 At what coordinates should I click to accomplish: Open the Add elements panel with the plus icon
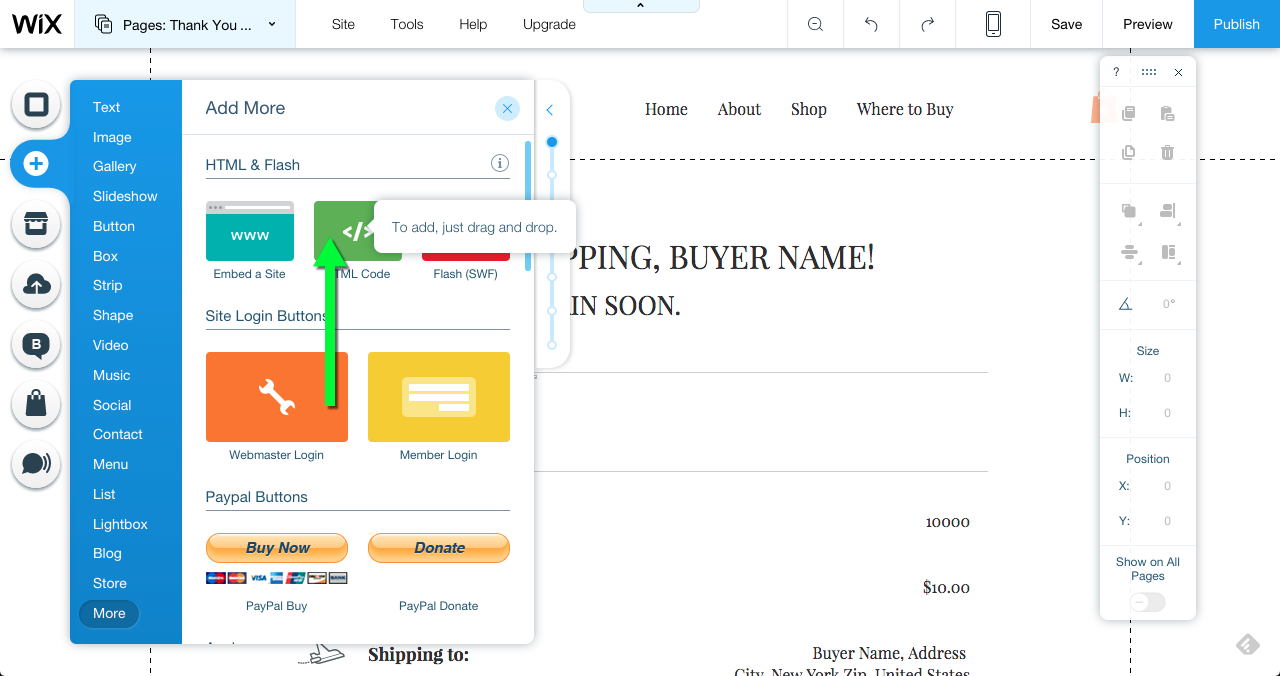point(37,165)
